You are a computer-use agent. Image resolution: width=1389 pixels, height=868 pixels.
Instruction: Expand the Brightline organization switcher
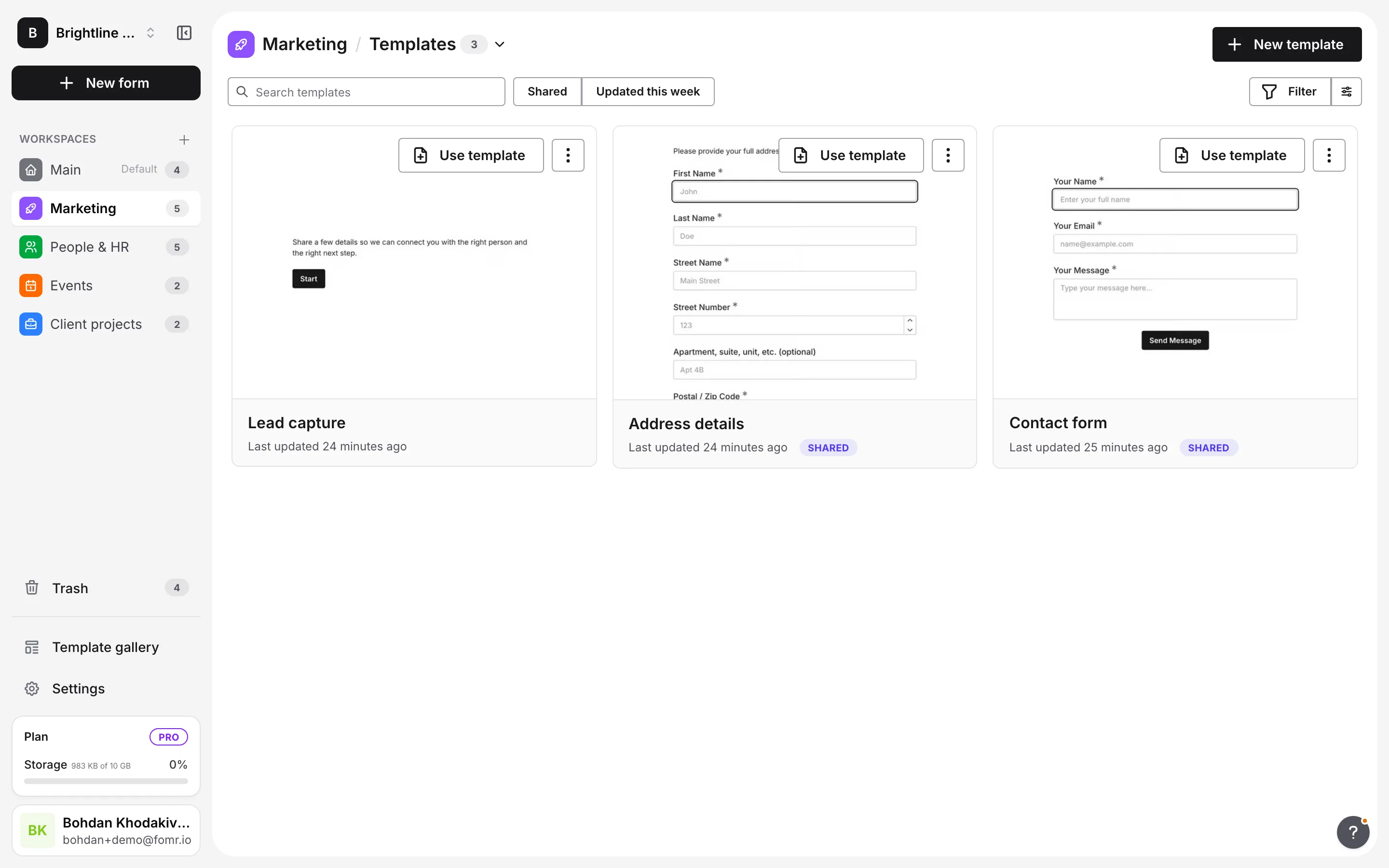(87, 33)
